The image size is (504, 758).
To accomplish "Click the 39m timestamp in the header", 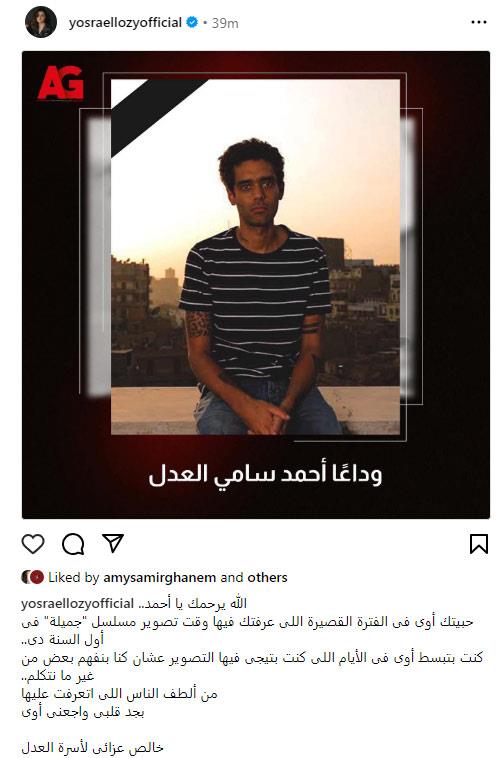I will coord(225,23).
